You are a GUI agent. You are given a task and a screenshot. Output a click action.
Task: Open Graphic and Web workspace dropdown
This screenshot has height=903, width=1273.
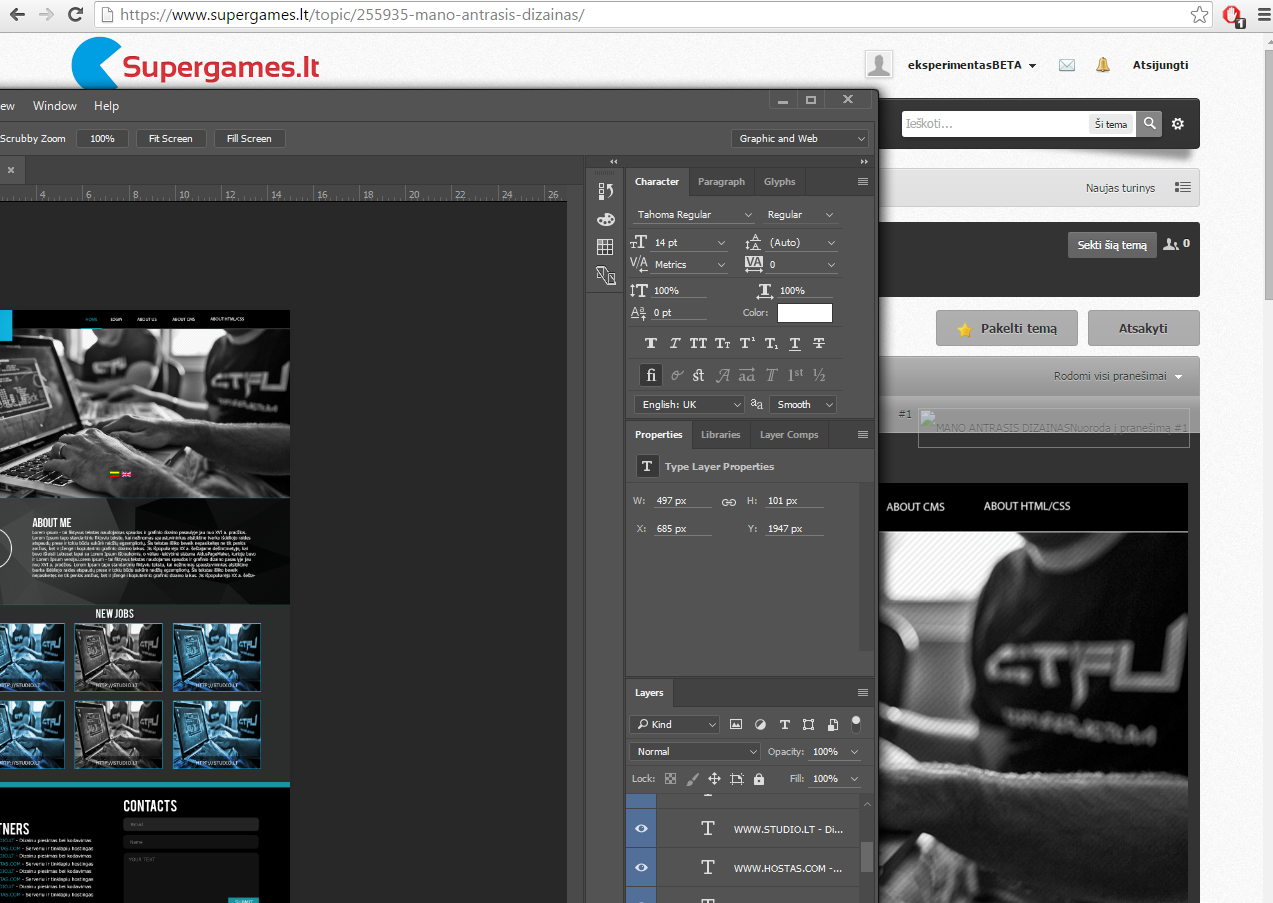click(x=799, y=139)
